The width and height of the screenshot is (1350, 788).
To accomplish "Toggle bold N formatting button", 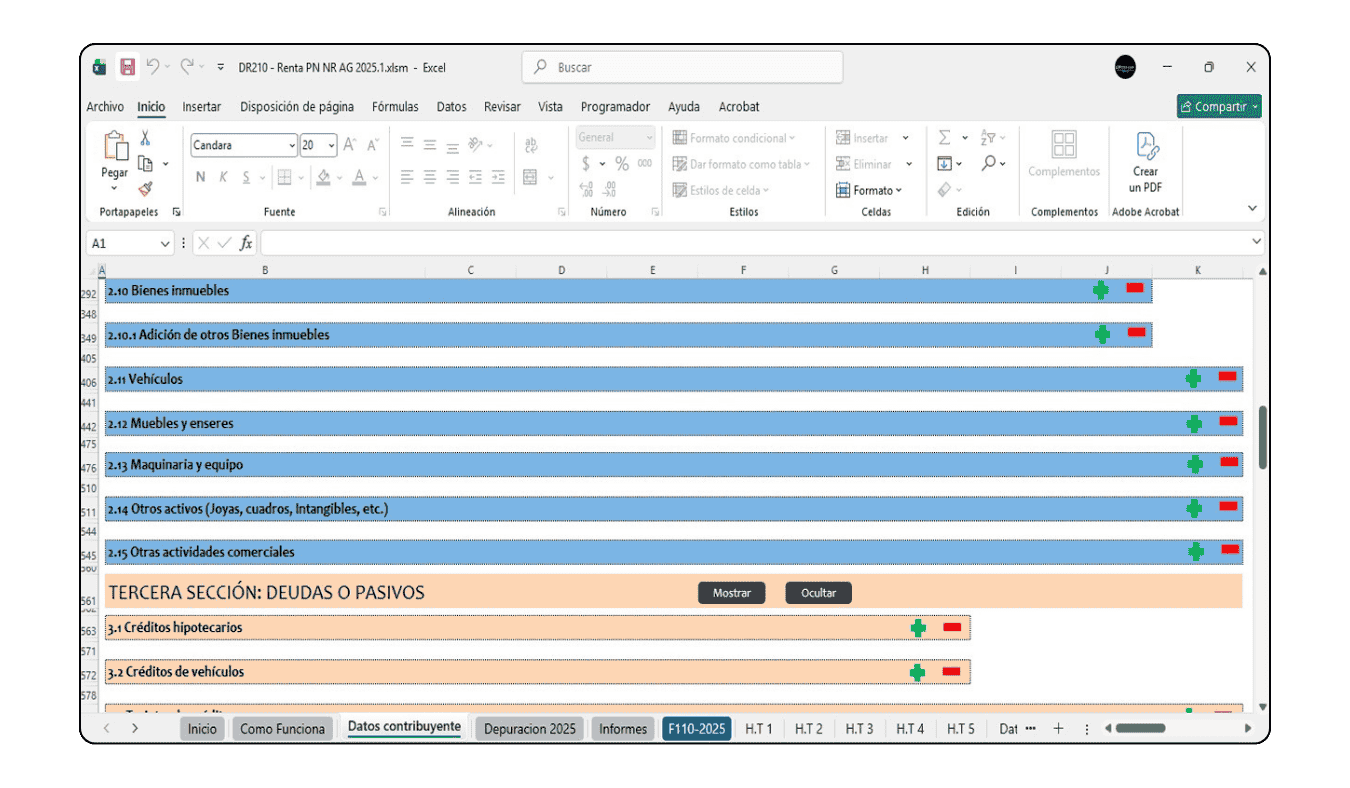I will tap(200, 177).
